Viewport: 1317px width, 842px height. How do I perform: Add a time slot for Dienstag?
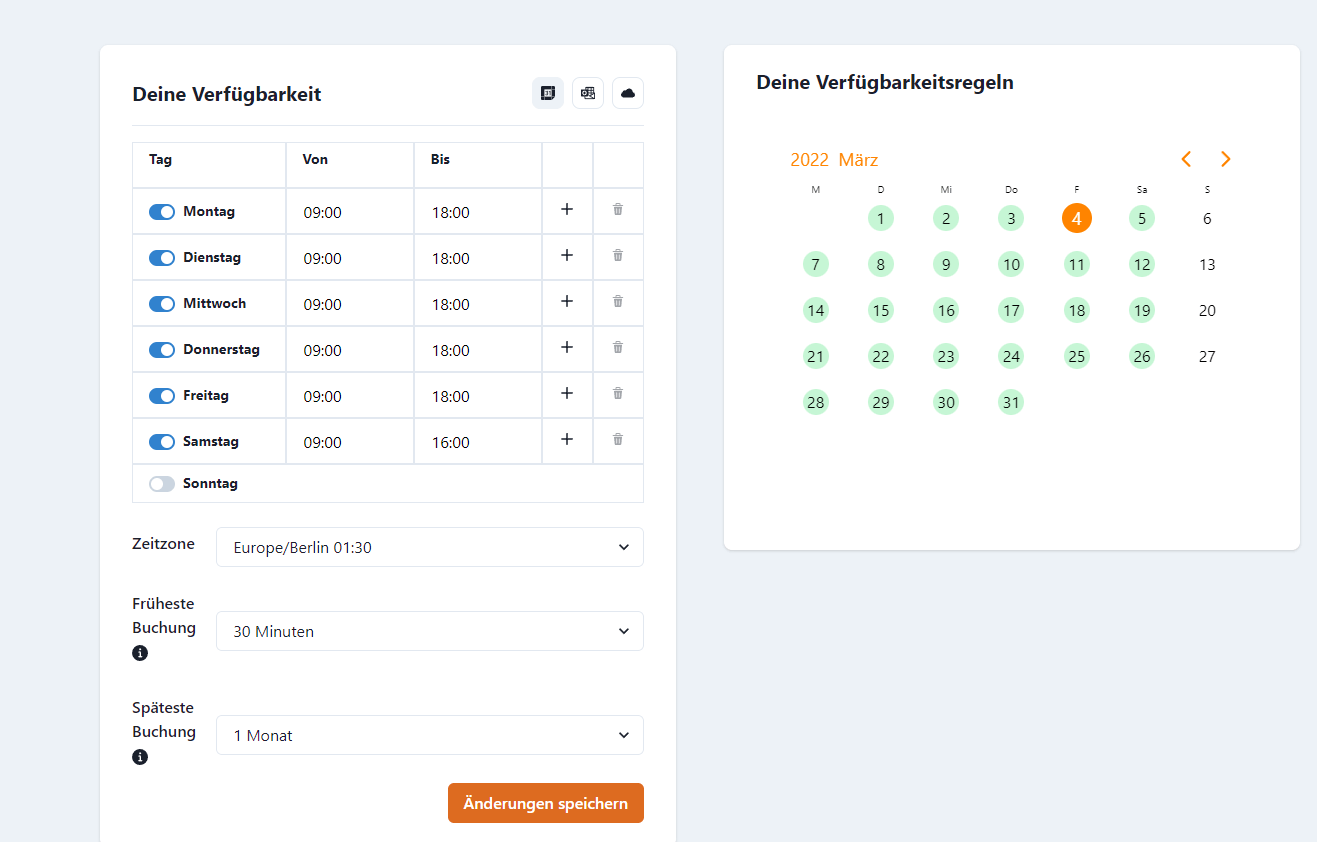567,256
